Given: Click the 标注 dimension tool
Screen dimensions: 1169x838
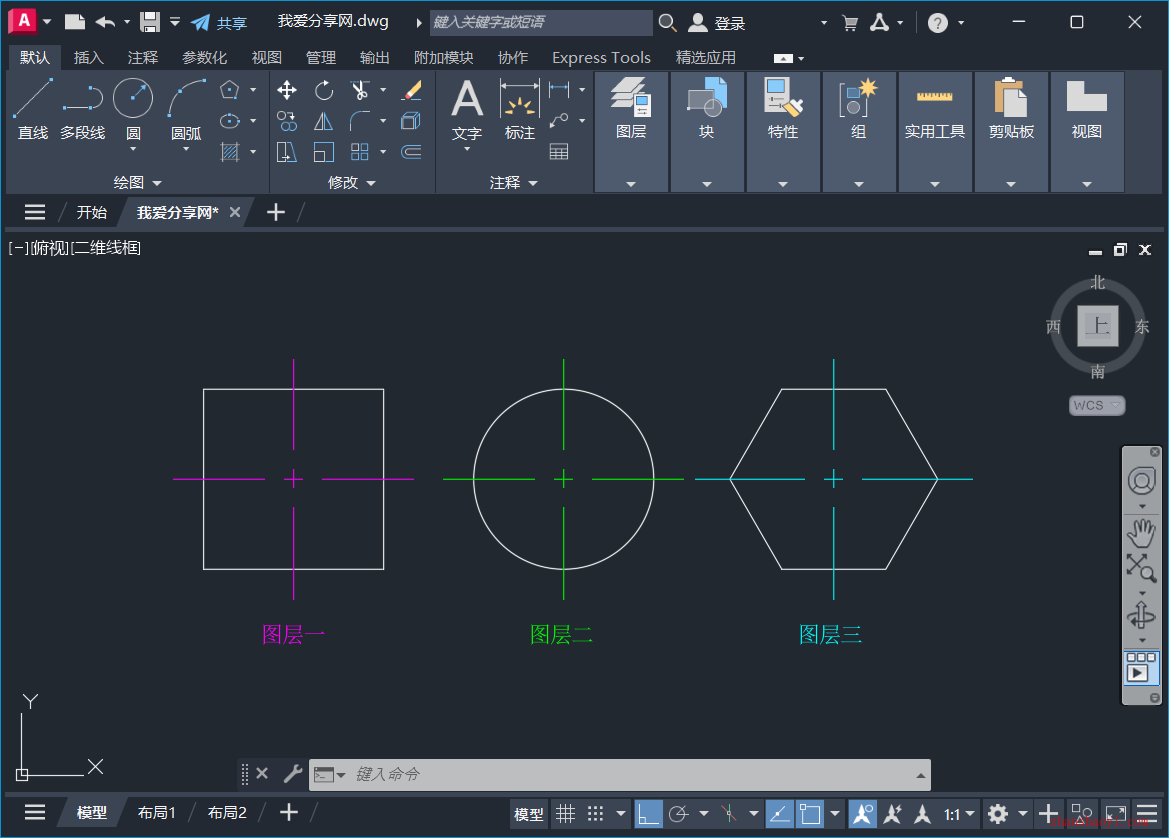Looking at the screenshot, I should click(520, 110).
